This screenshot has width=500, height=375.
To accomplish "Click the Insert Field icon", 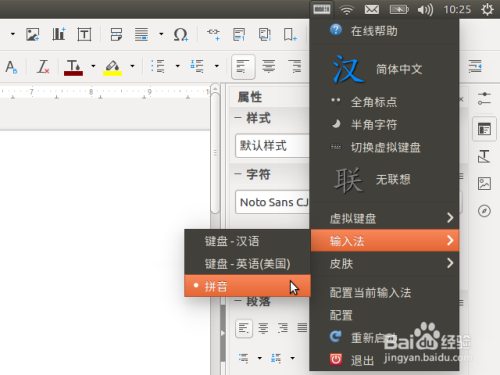I will coord(141,34).
